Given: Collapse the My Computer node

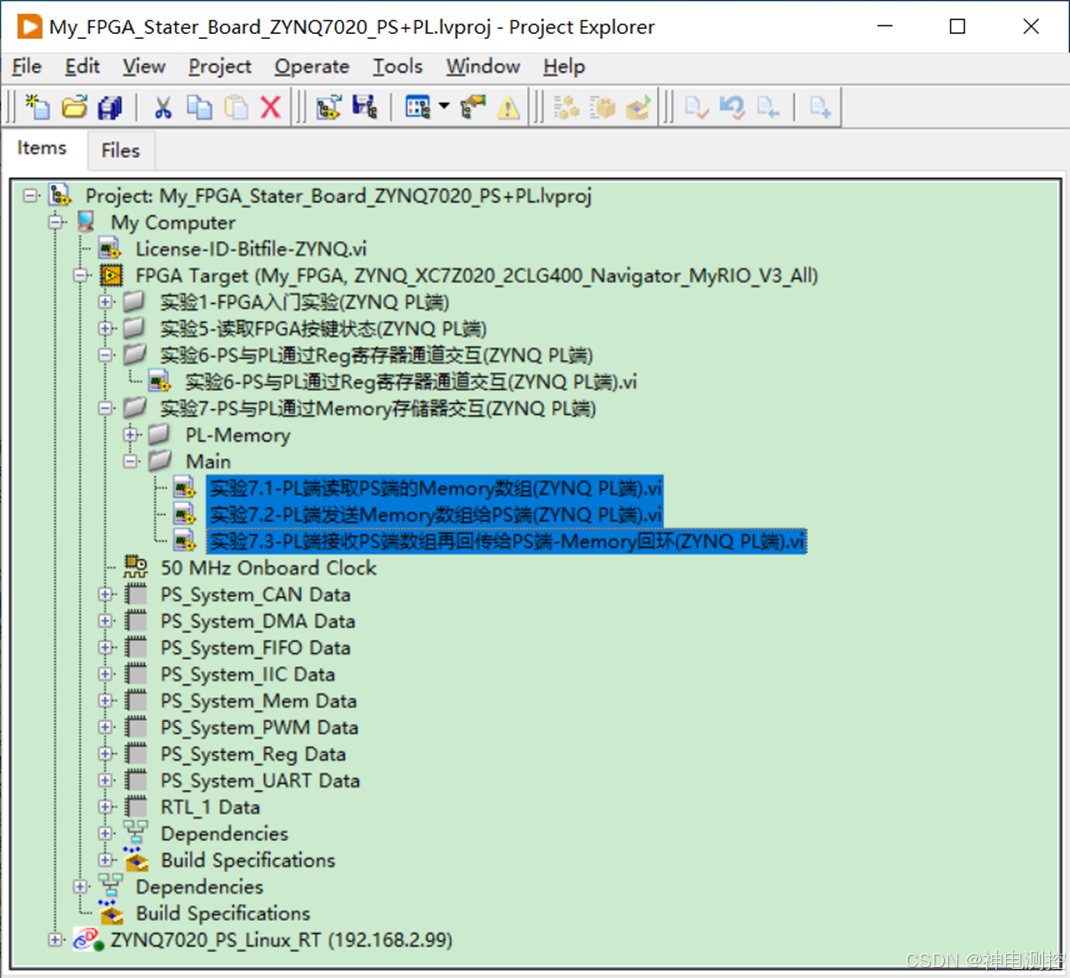Looking at the screenshot, I should pyautogui.click(x=56, y=222).
